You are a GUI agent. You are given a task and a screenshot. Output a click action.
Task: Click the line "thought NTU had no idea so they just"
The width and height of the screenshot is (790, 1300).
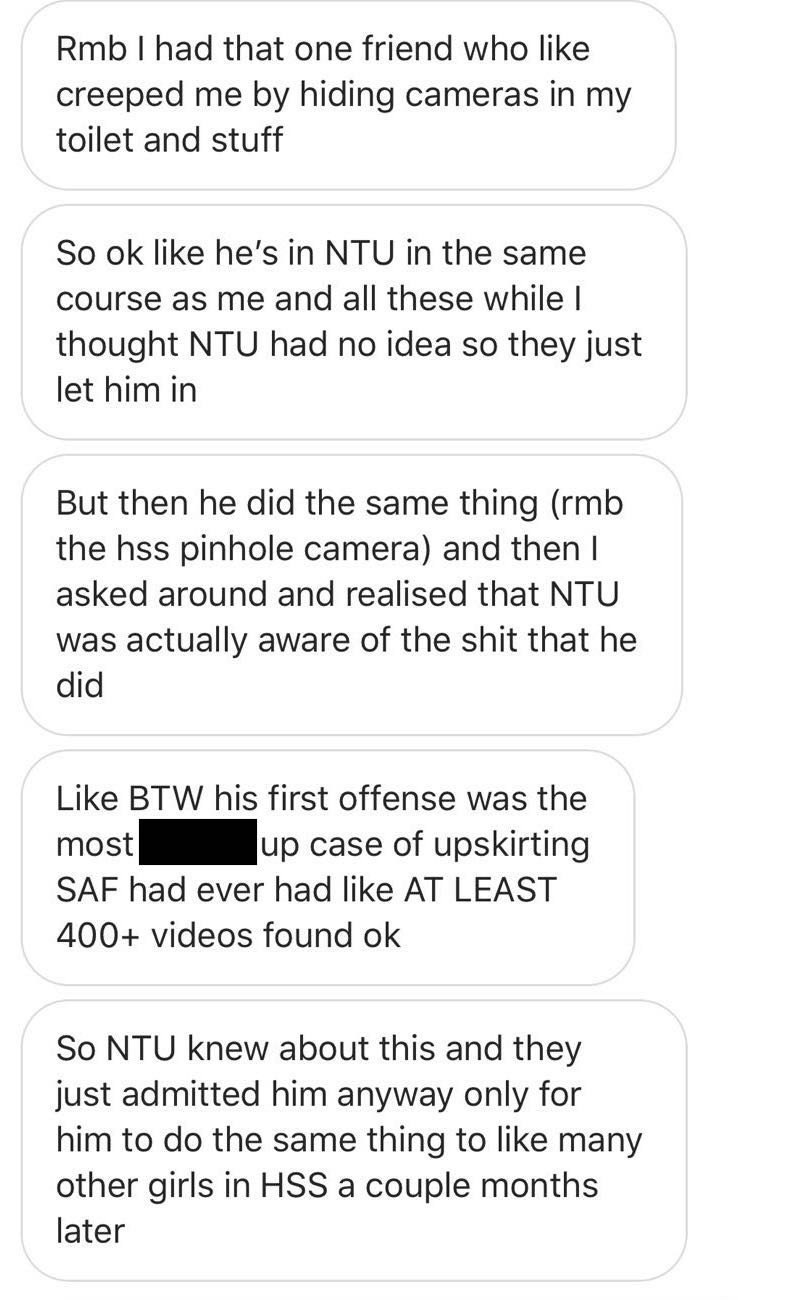click(x=348, y=344)
